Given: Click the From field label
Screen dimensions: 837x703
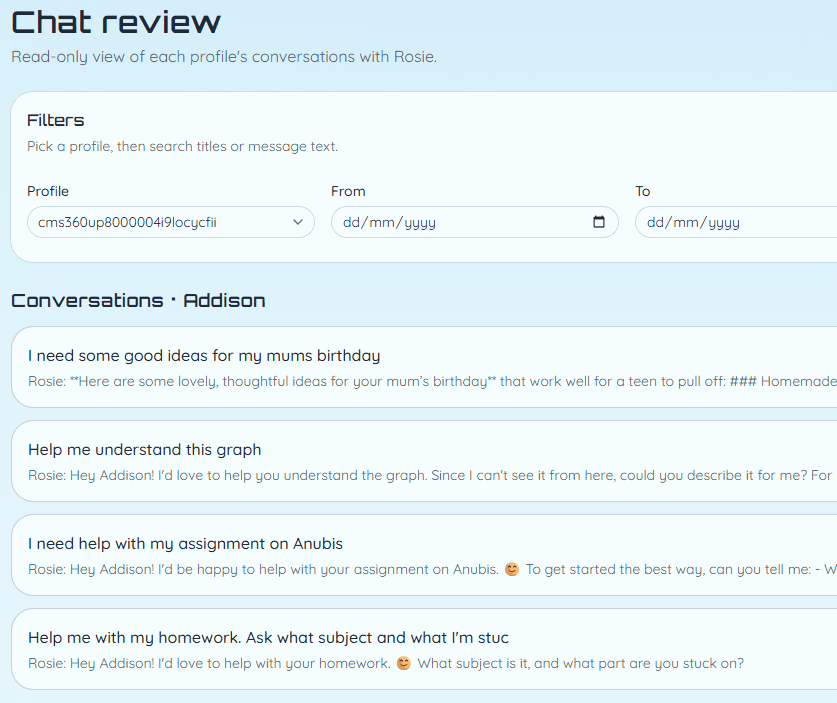Looking at the screenshot, I should [348, 191].
